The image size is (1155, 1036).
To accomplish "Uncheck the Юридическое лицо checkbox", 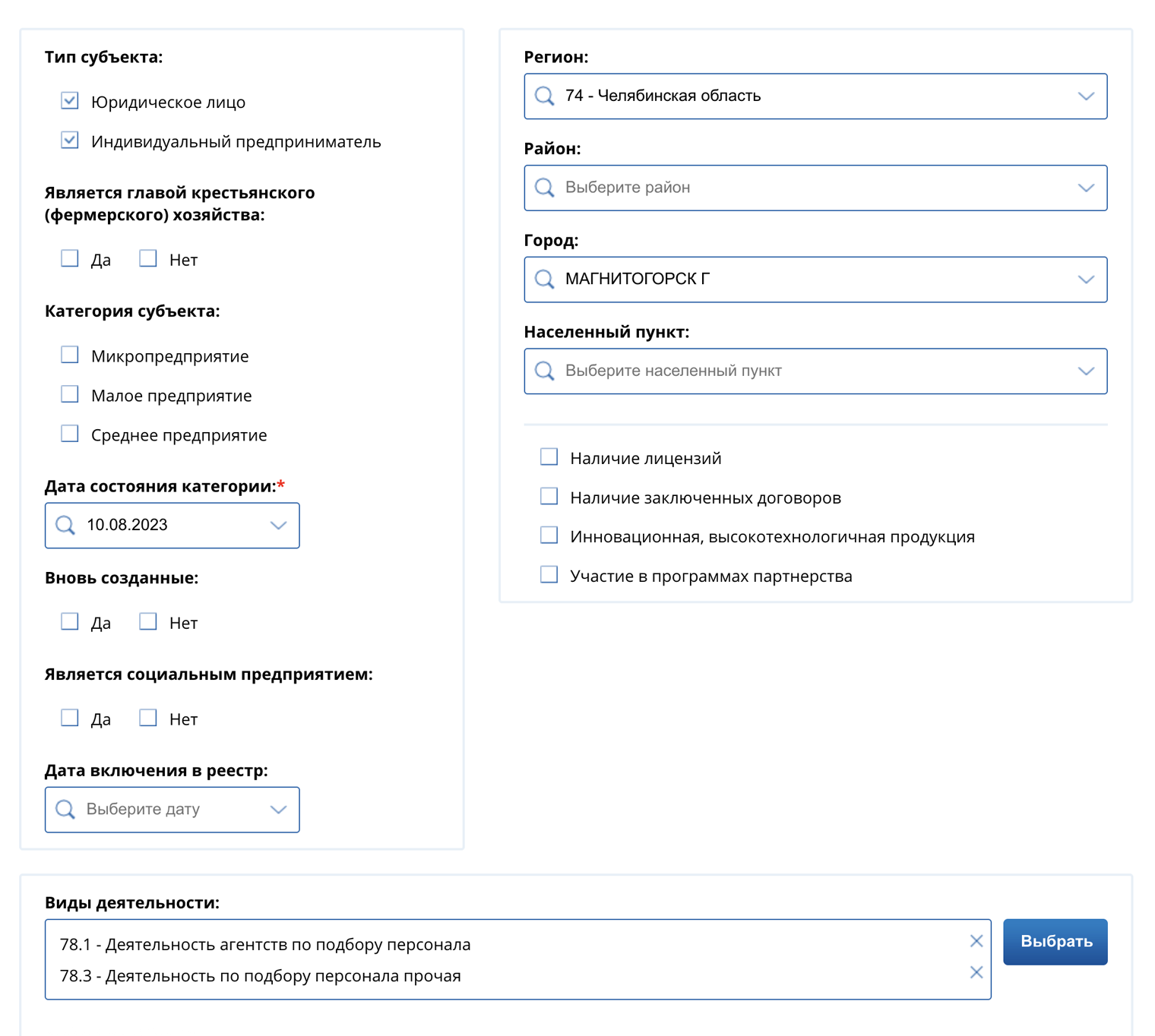I will (x=70, y=101).
